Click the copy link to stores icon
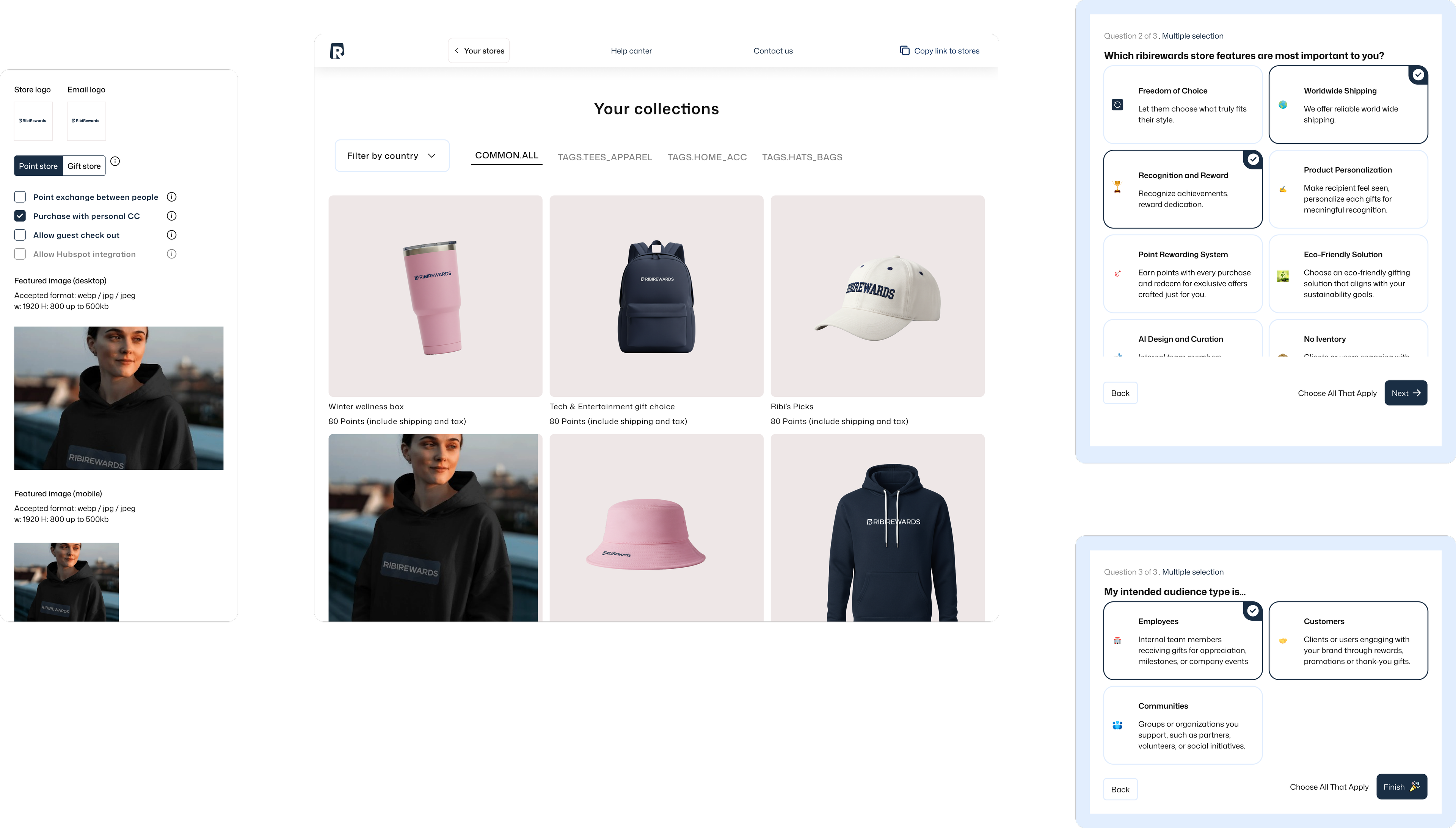The height and width of the screenshot is (828, 1456). click(x=905, y=51)
